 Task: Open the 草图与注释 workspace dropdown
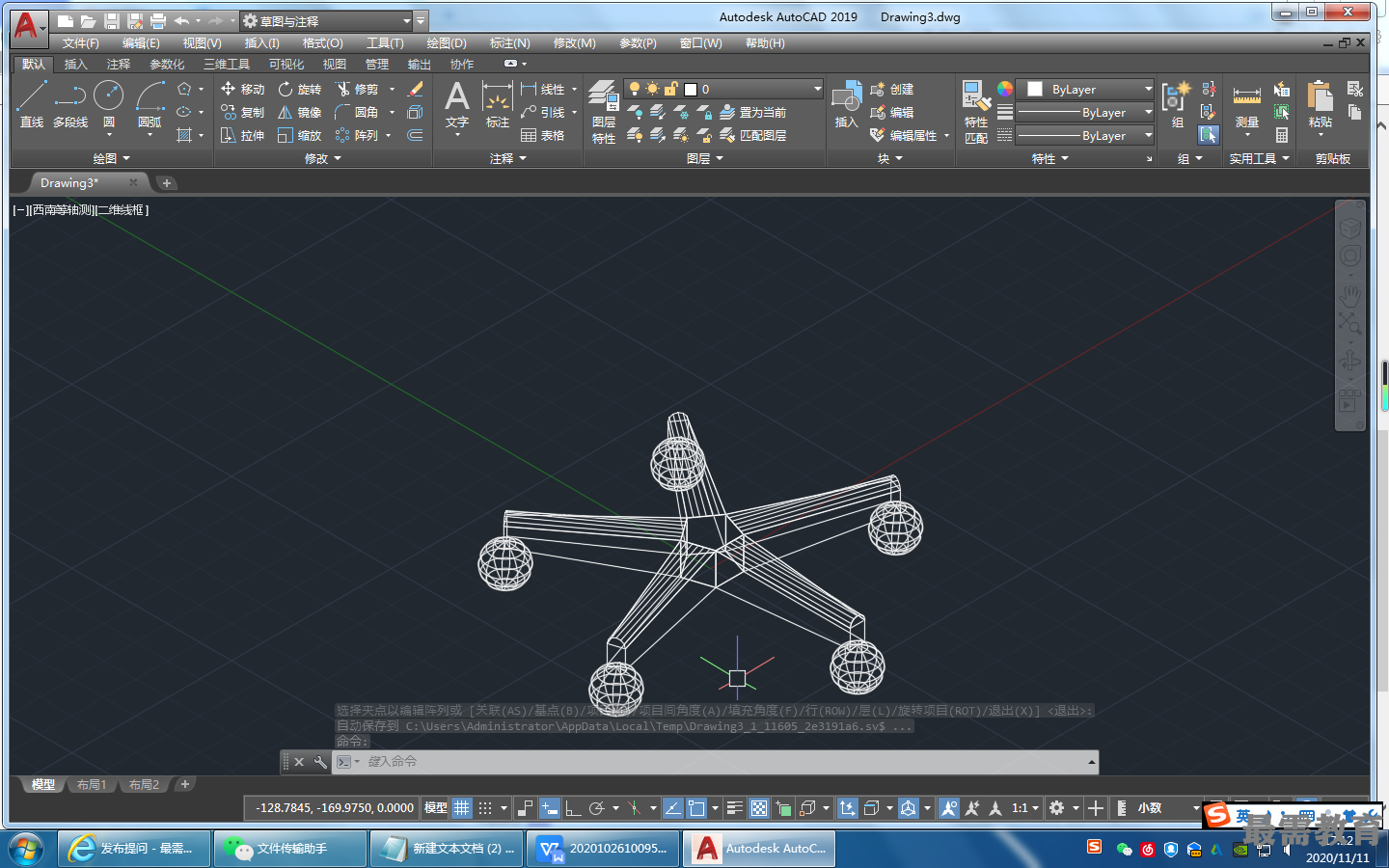pyautogui.click(x=326, y=20)
